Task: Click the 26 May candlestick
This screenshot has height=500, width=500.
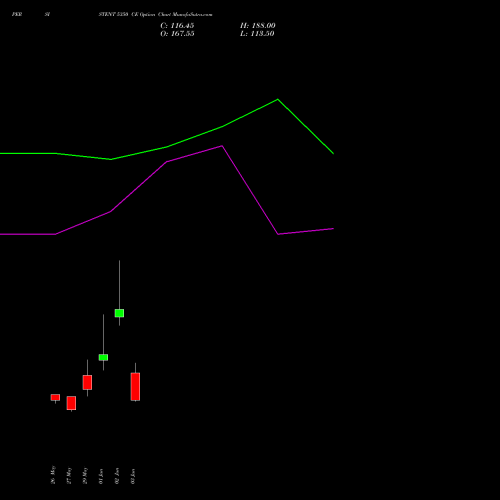Action: pos(55,397)
